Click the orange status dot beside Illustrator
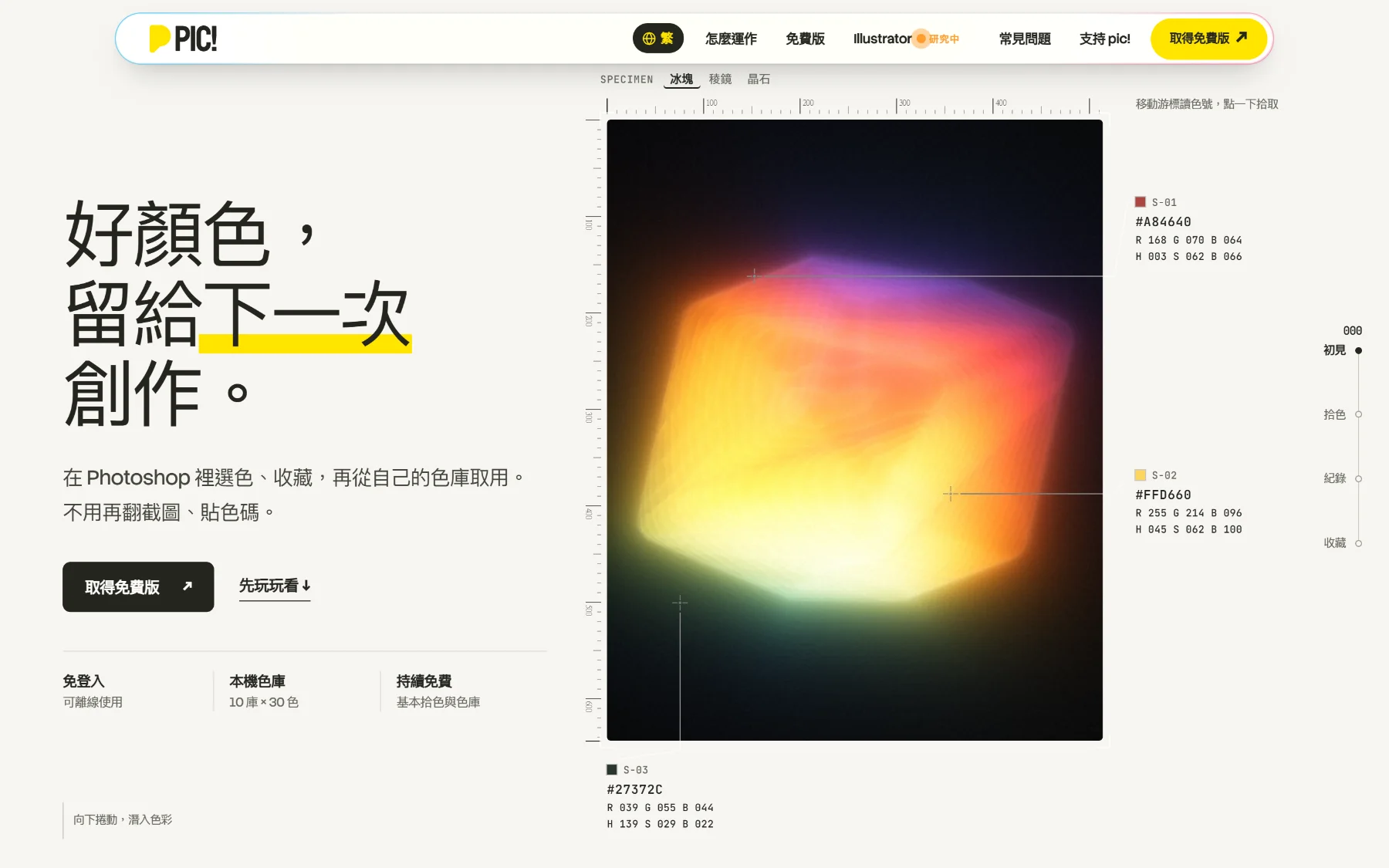The width and height of the screenshot is (1389, 868). (921, 39)
